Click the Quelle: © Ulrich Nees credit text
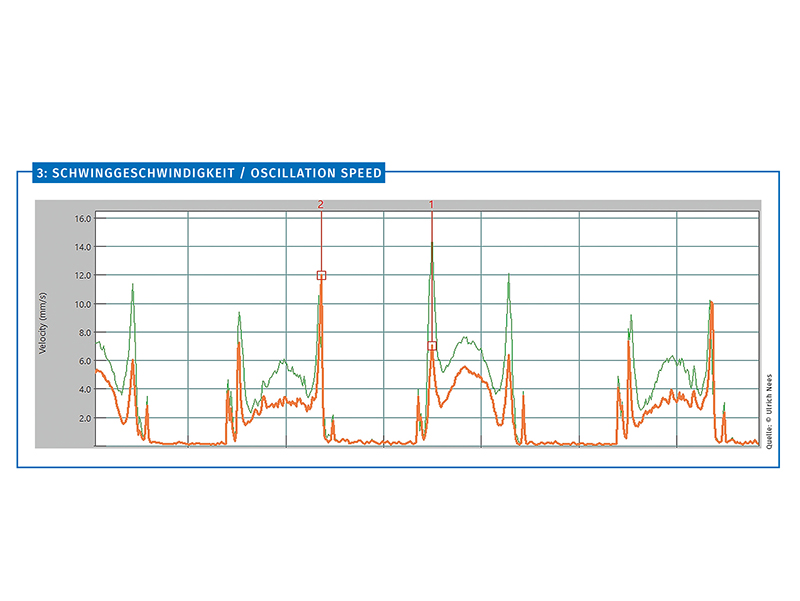800x601 pixels. point(769,412)
